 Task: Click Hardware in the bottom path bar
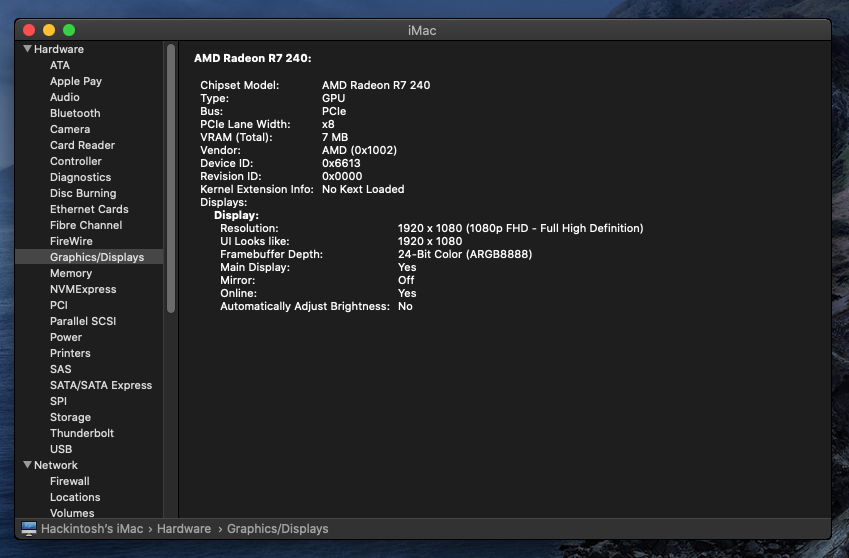(x=184, y=528)
